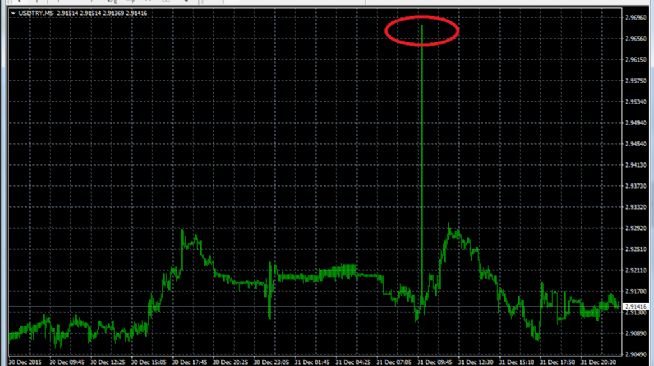This screenshot has height=366, width=654.
Task: Select the 20 Dec 2015 time label
Action: (x=25, y=362)
